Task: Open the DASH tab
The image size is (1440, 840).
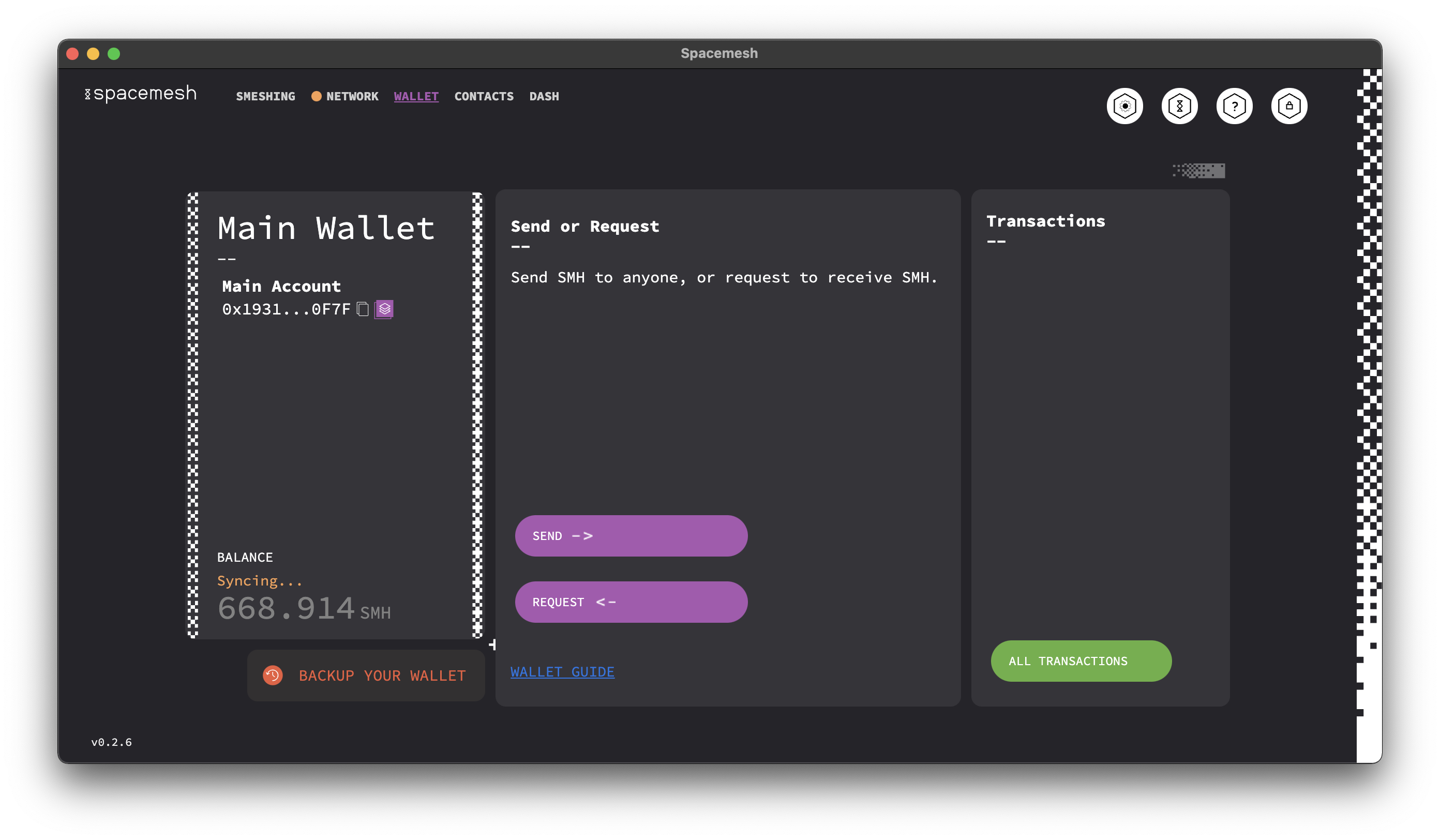Action: coord(544,97)
